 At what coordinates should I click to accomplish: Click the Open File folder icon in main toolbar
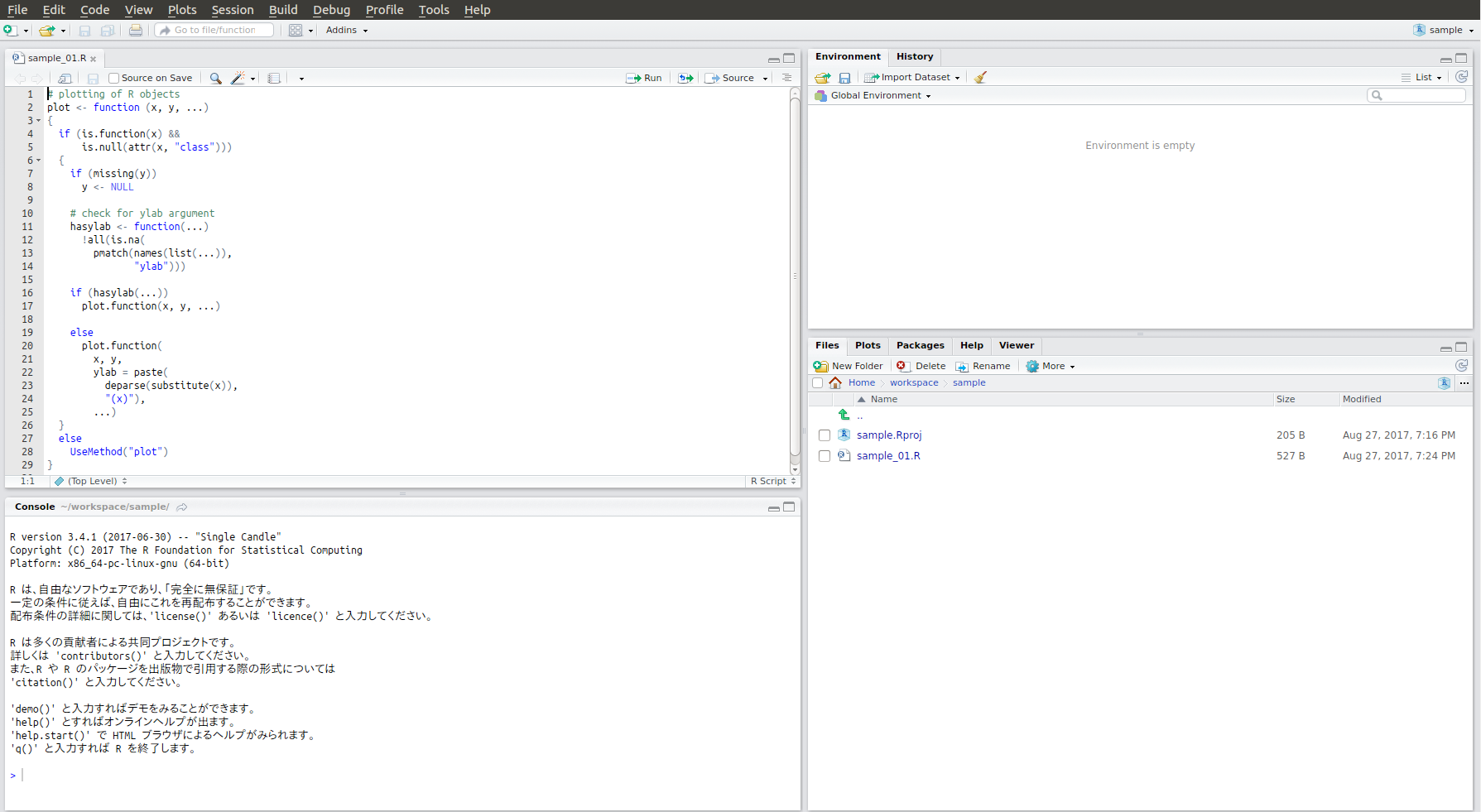click(46, 31)
